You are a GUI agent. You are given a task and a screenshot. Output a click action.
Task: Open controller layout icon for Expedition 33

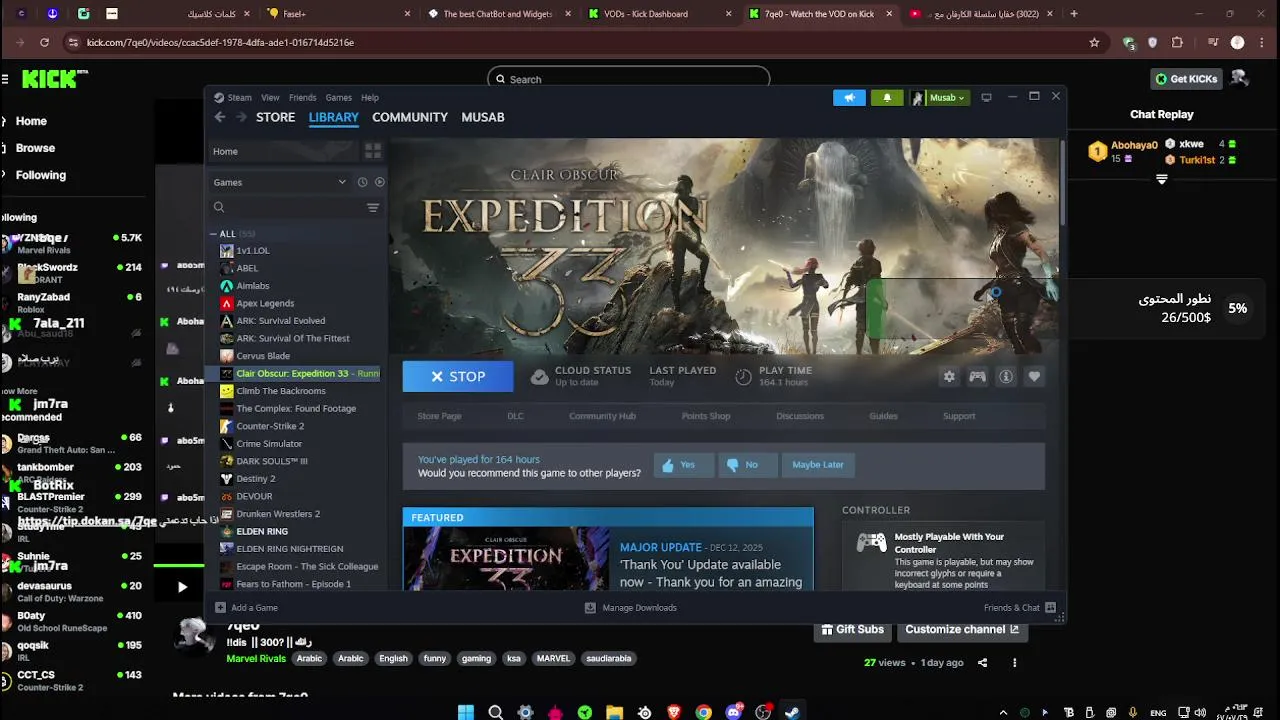tap(977, 376)
